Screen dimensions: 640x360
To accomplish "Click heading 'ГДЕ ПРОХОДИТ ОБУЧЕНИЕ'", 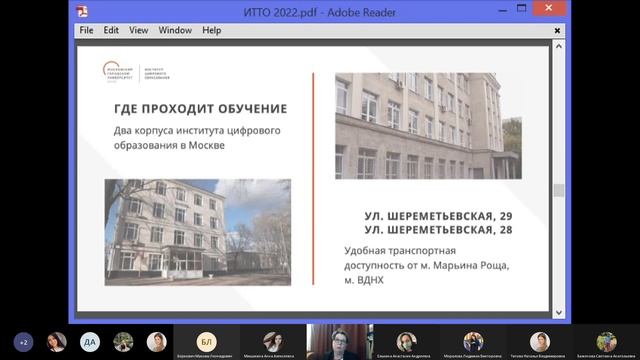I will (200, 109).
